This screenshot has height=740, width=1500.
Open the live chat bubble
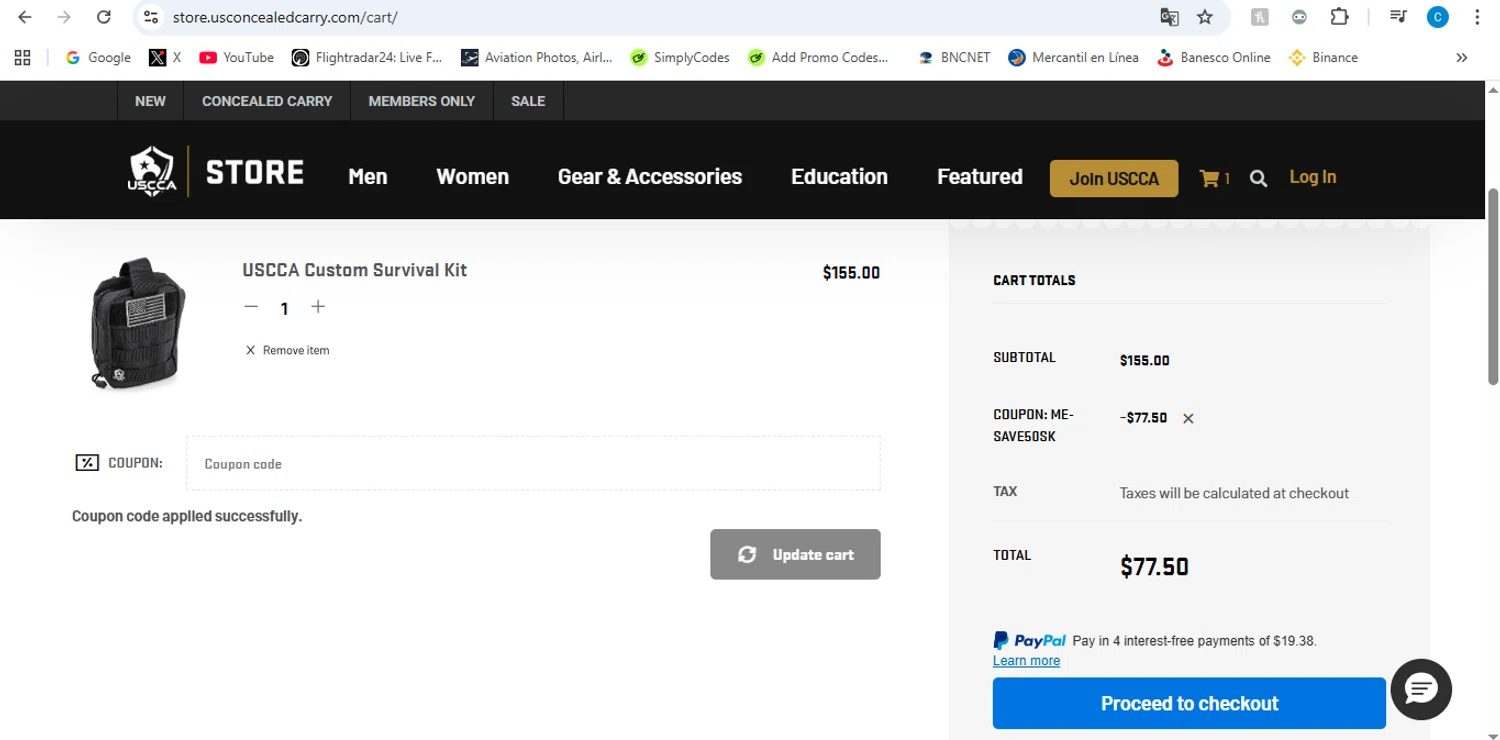pos(1421,689)
